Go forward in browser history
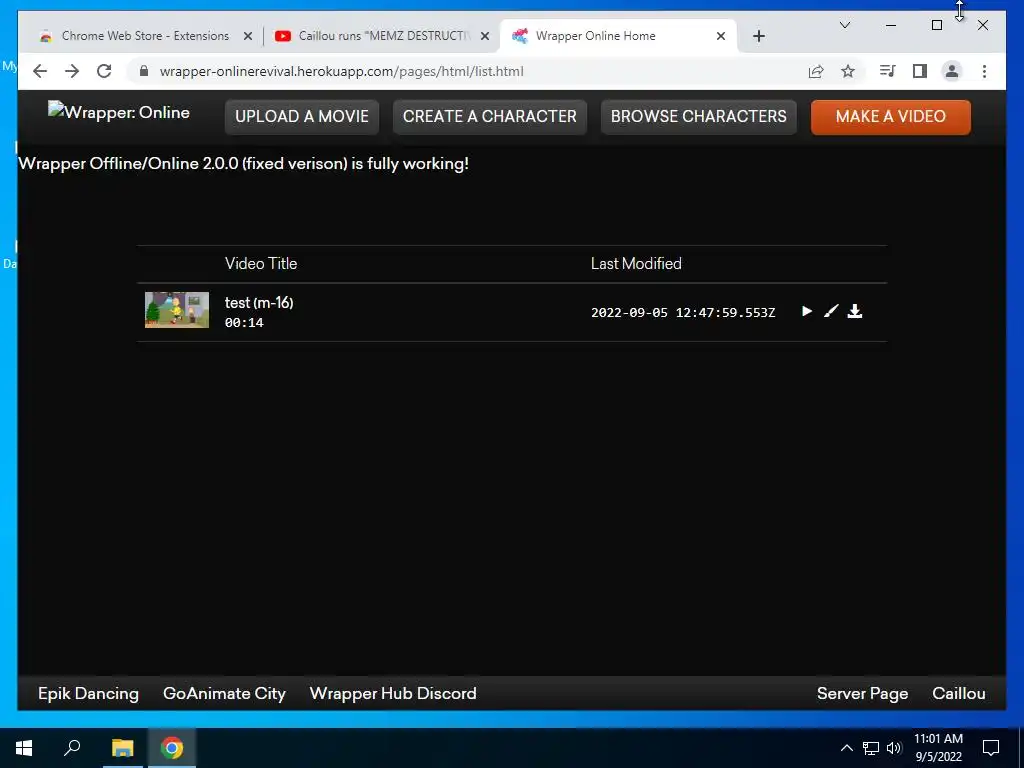Screen dimensions: 1024x768 pyautogui.click(x=72, y=71)
